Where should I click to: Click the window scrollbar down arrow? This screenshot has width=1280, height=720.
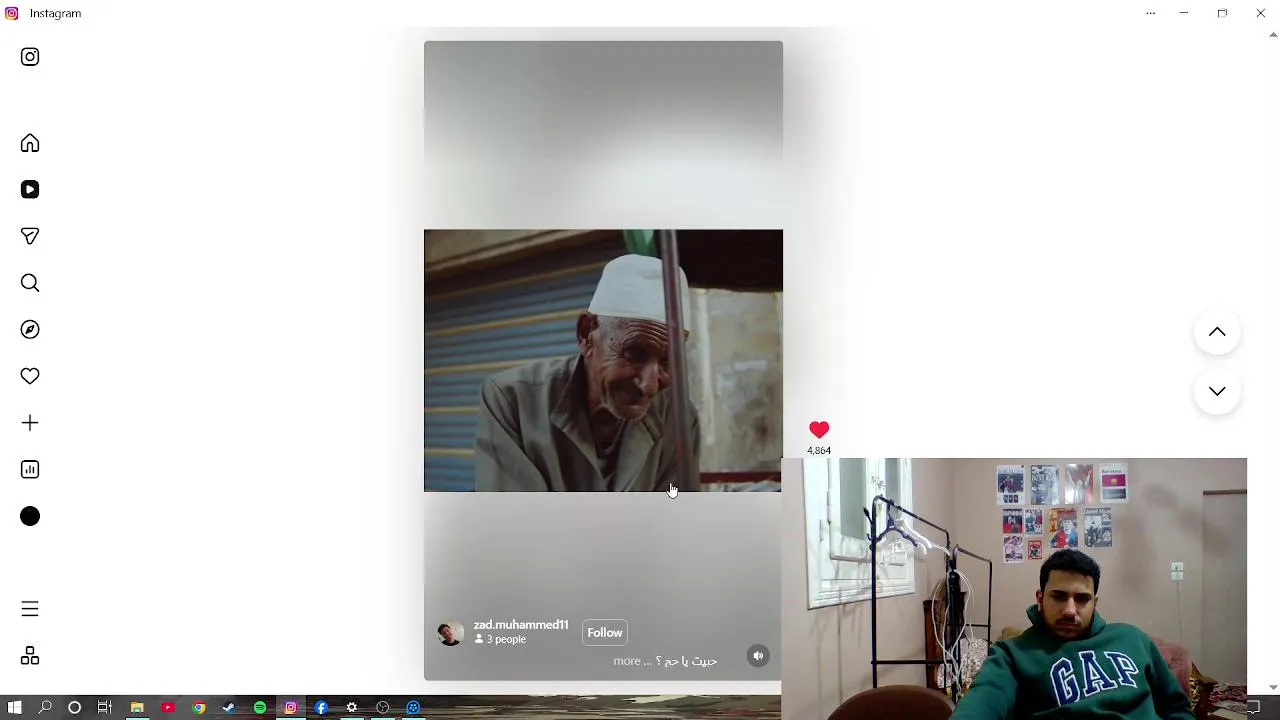tap(1273, 688)
